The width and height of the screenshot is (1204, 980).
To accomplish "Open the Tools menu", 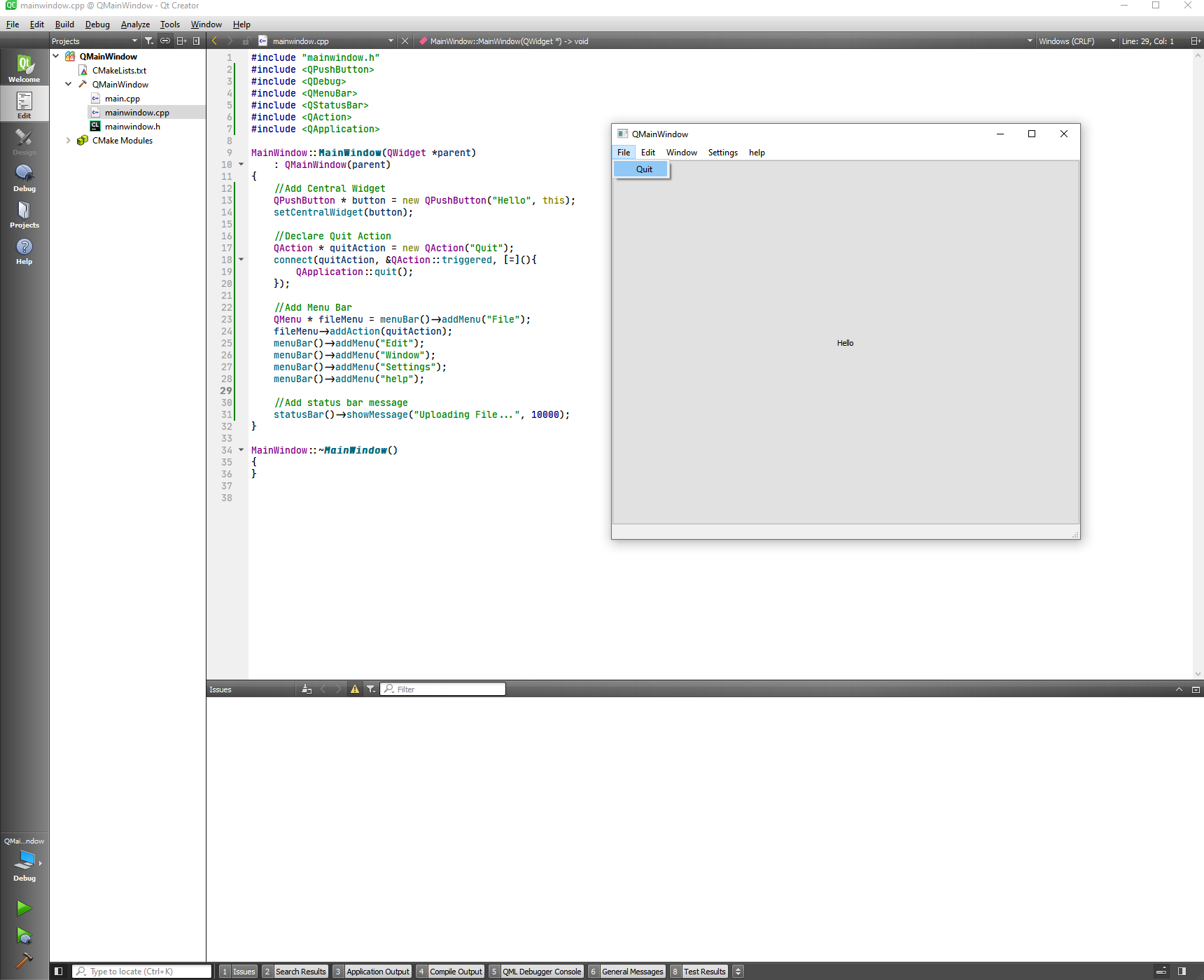I will point(170,24).
